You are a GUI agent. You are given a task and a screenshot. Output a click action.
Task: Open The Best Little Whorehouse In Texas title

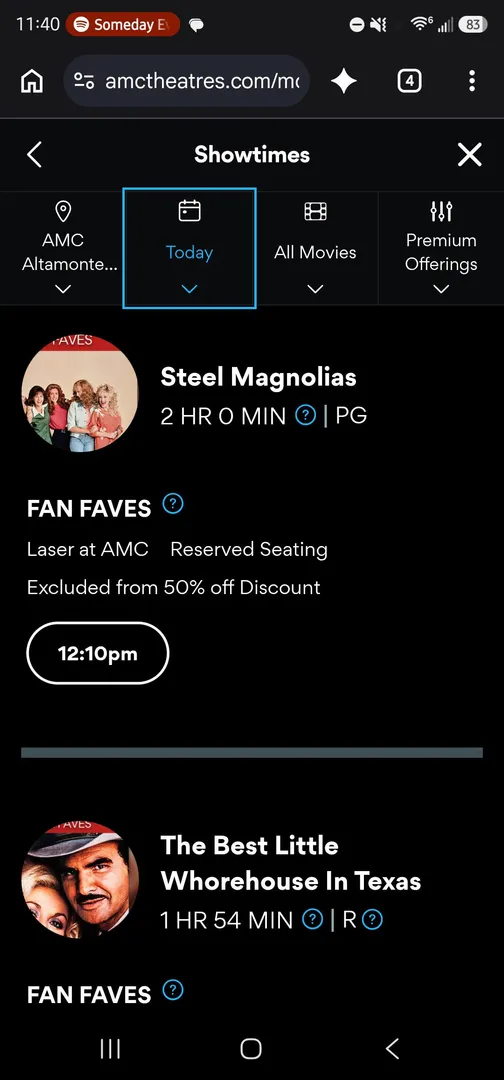click(290, 863)
